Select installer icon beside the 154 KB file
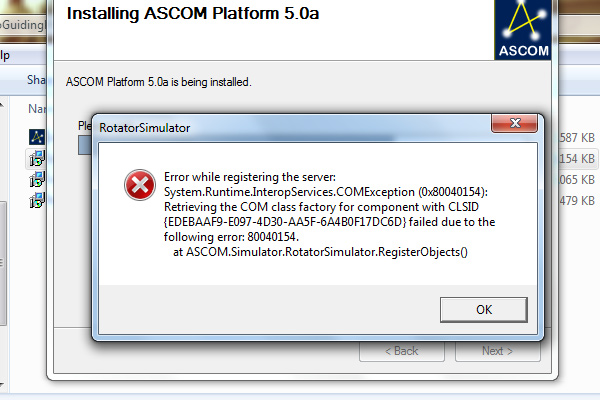 (x=37, y=158)
